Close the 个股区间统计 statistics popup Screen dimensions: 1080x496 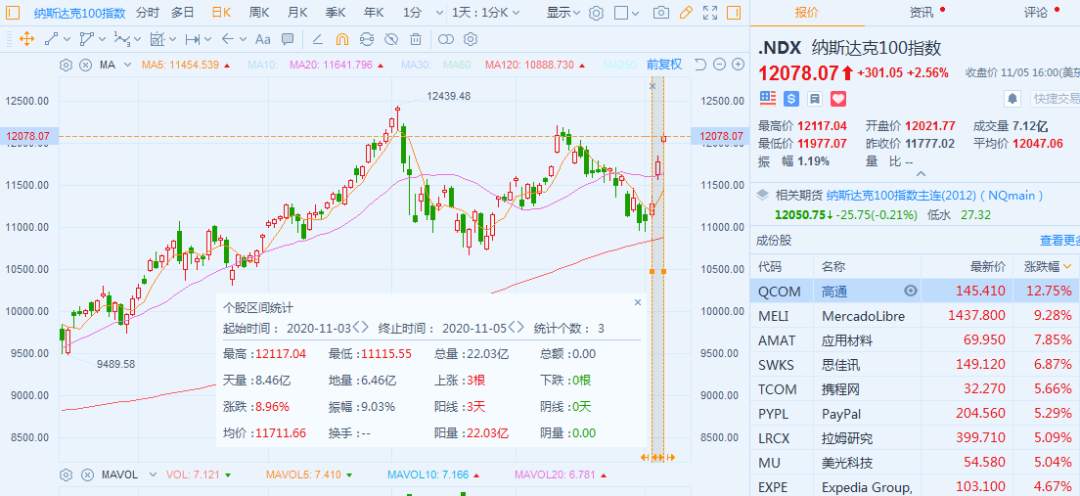[637, 302]
